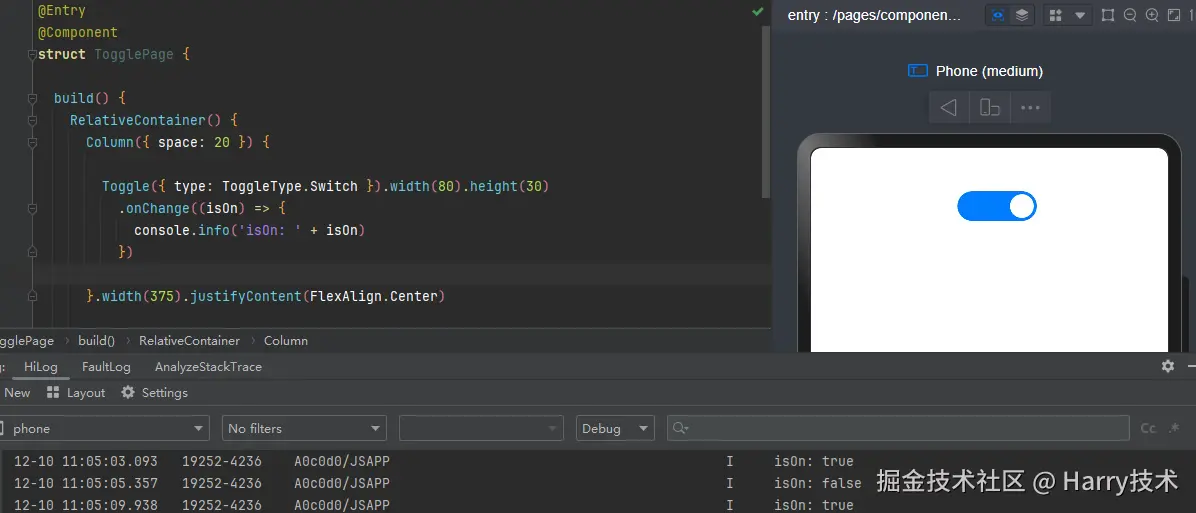The width and height of the screenshot is (1196, 513).
Task: Click the fit-to-frame bounding box icon
Action: tap(1108, 15)
